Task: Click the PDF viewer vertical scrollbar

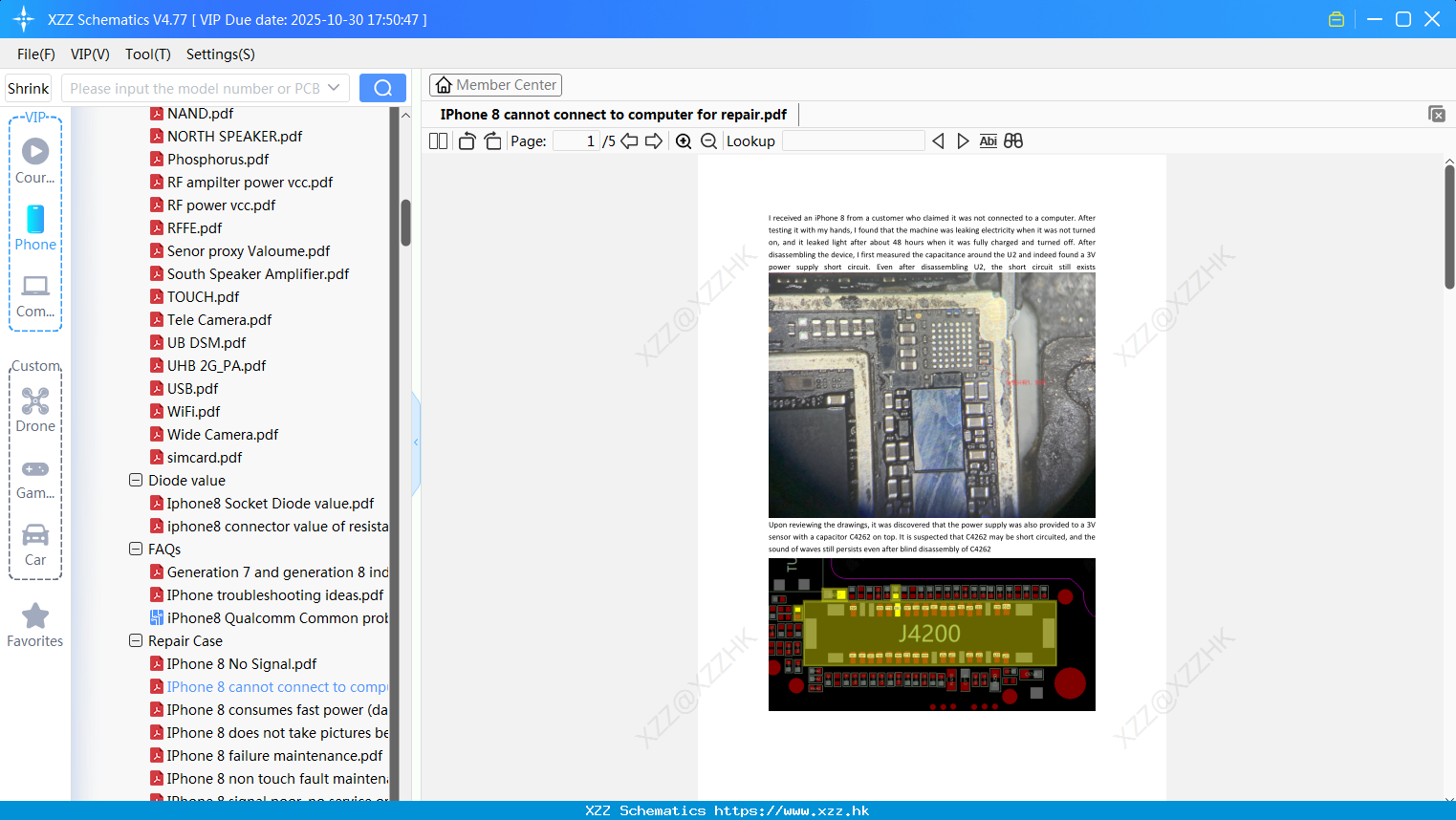Action: coord(1449,226)
